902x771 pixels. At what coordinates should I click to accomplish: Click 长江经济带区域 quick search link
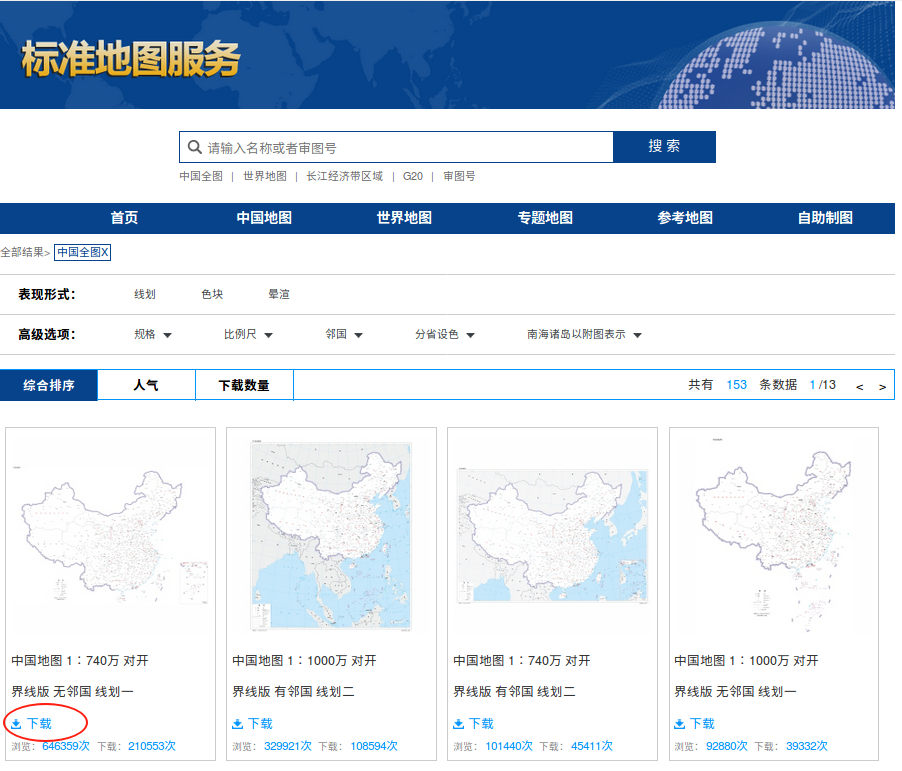coord(344,176)
